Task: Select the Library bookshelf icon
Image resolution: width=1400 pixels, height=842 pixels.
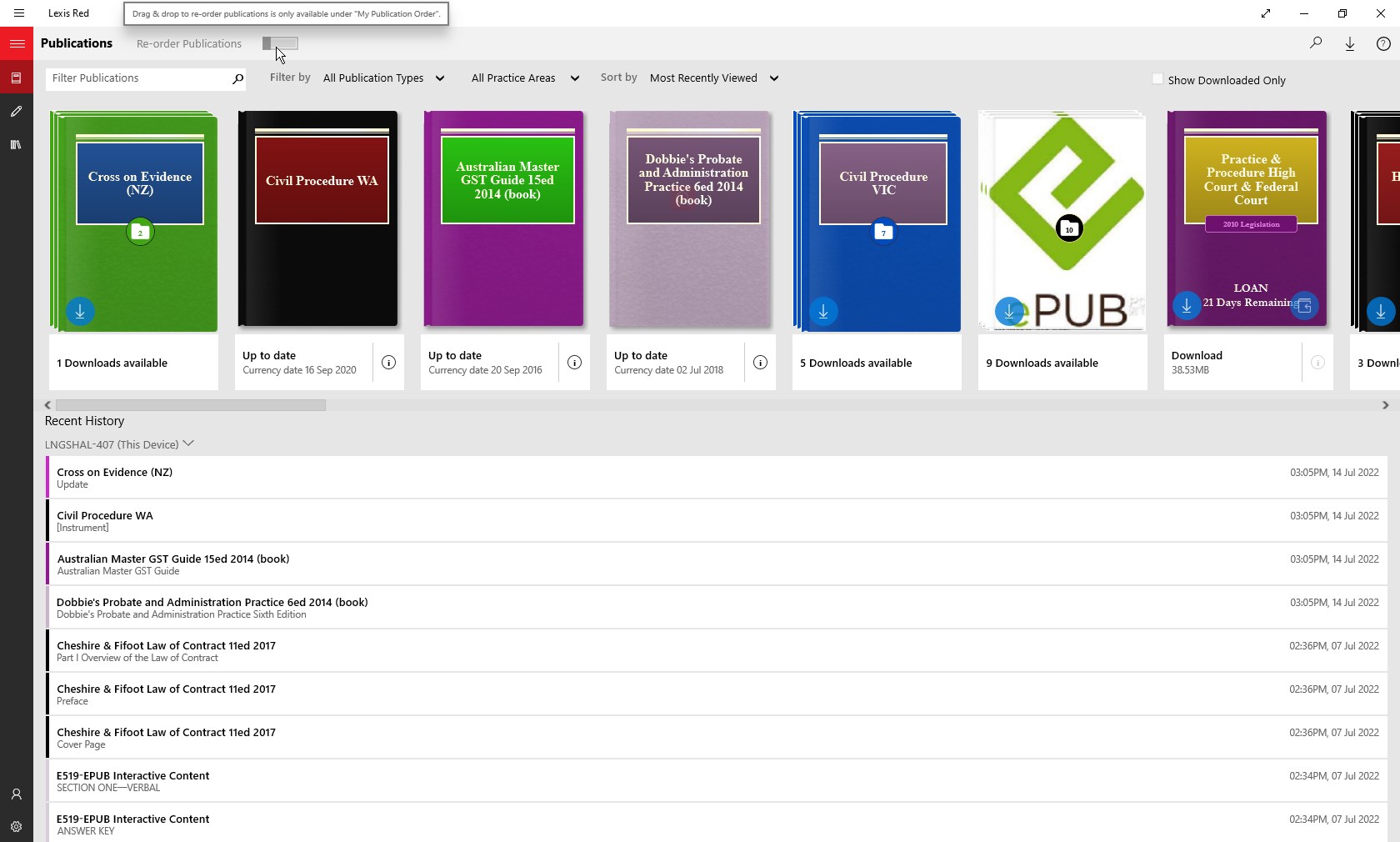Action: pyautogui.click(x=17, y=145)
